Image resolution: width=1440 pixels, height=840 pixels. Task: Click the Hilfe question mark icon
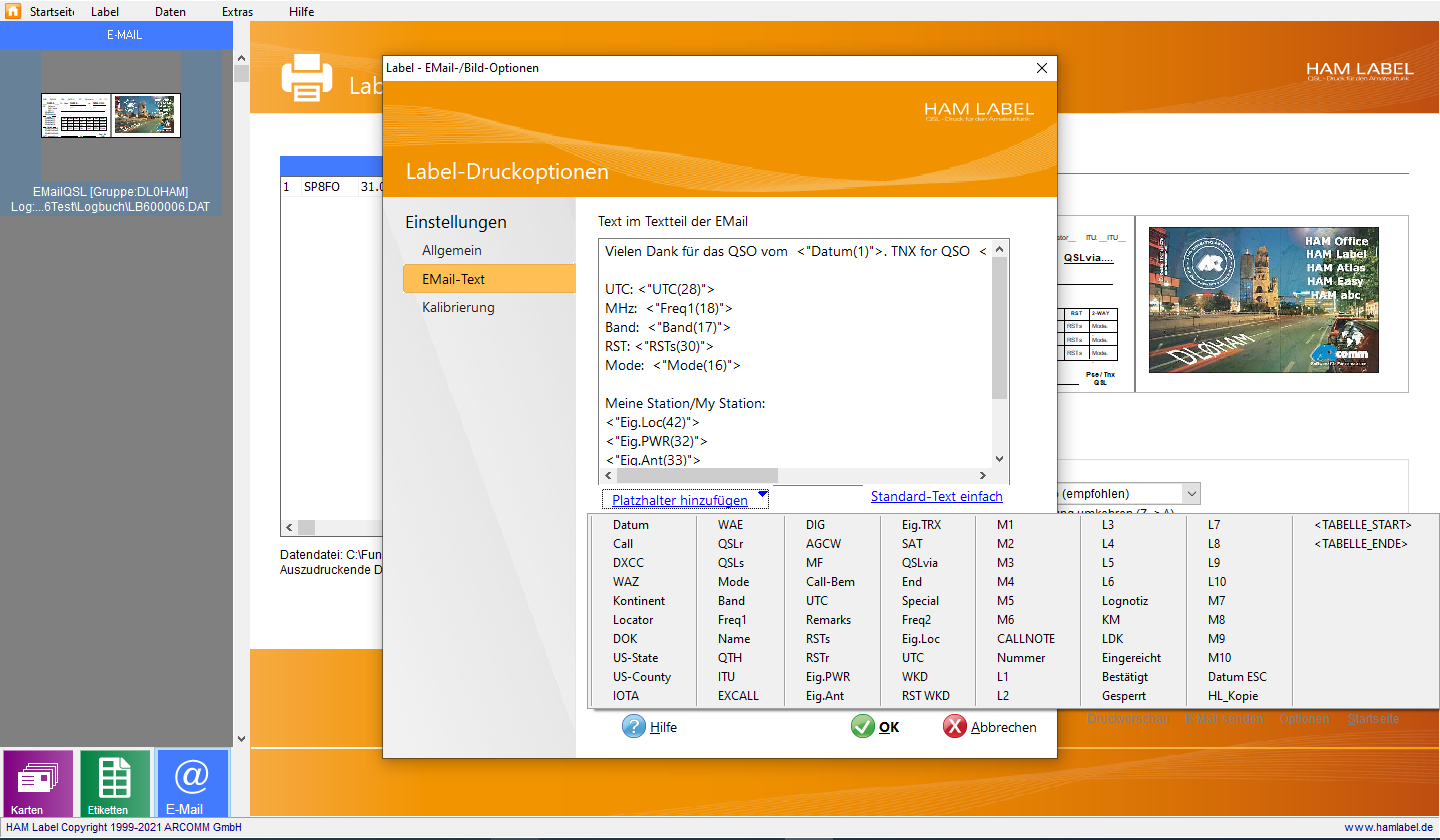coord(633,727)
